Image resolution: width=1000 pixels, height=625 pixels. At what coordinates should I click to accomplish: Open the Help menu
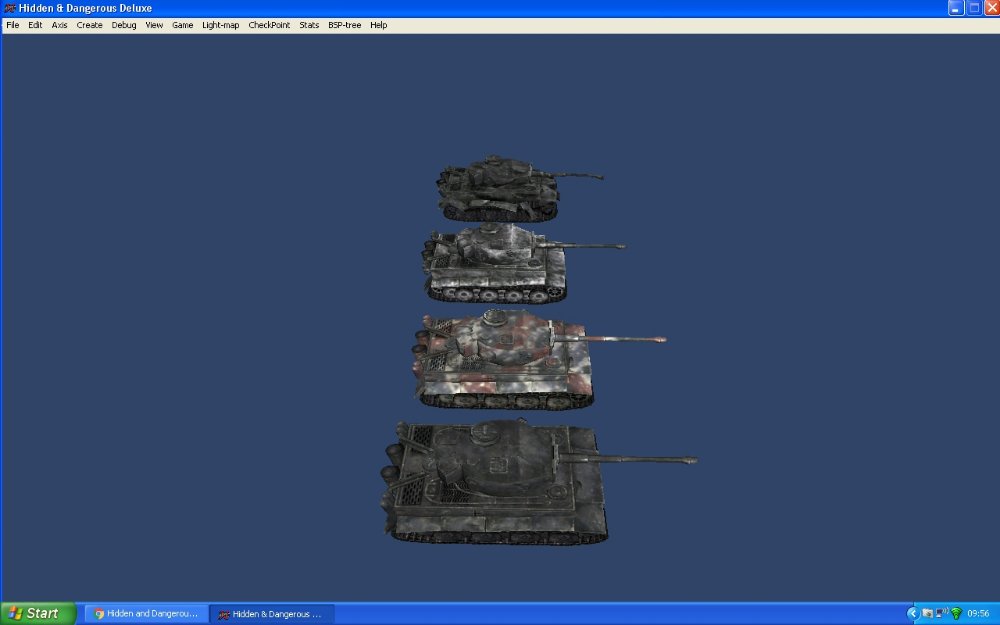[x=377, y=25]
